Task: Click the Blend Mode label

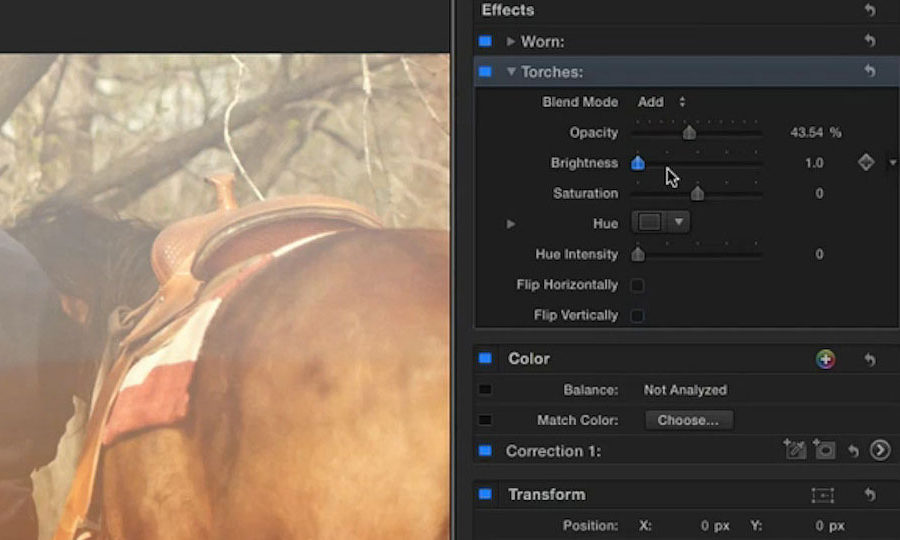Action: click(580, 102)
